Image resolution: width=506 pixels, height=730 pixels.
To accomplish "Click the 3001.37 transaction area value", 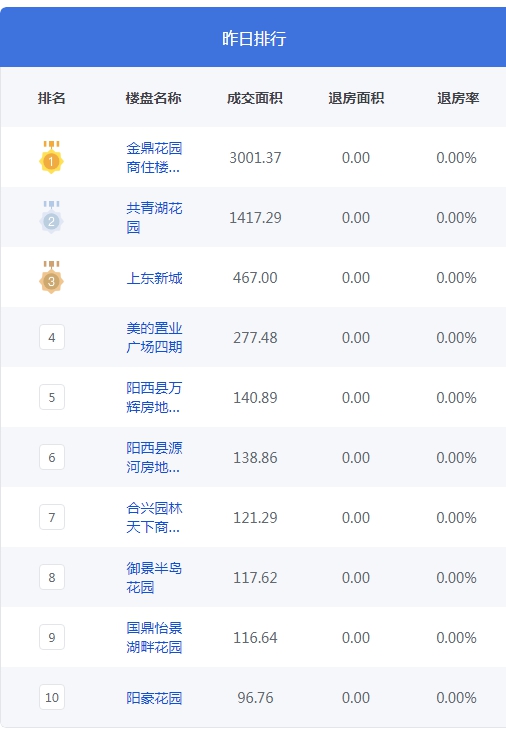I will click(255, 158).
